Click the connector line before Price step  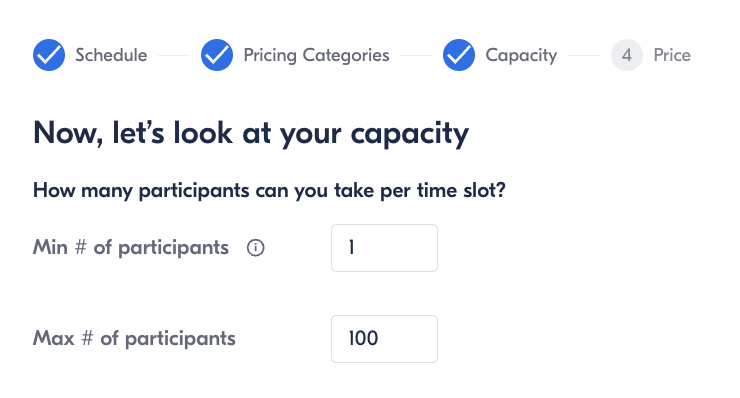coord(584,55)
